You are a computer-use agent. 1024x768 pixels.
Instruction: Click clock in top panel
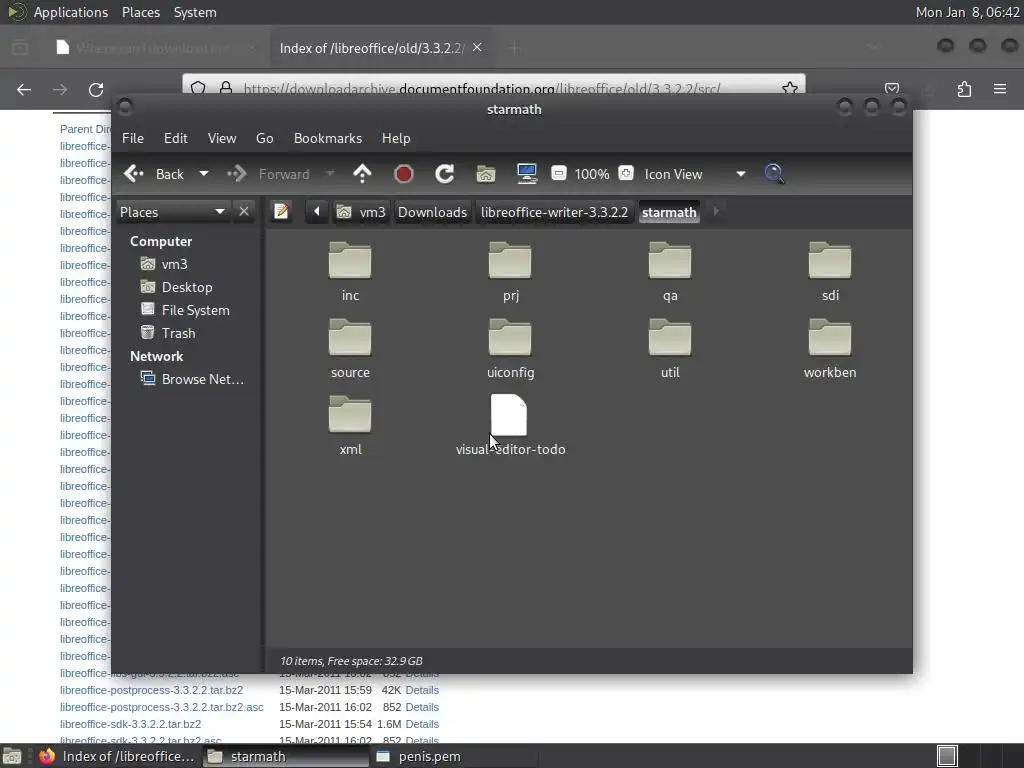(967, 12)
